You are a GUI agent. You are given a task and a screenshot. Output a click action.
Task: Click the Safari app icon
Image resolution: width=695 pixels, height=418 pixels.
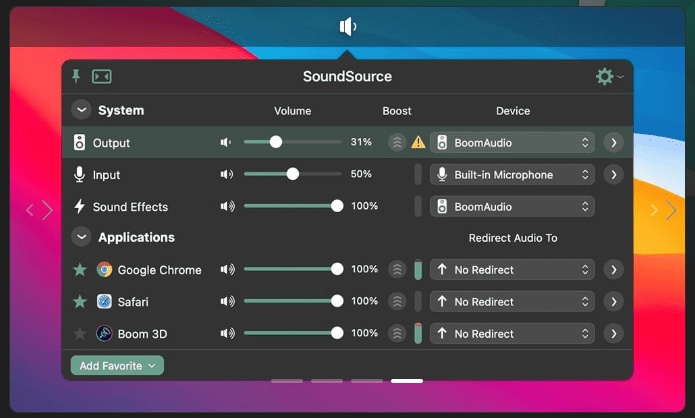click(105, 301)
